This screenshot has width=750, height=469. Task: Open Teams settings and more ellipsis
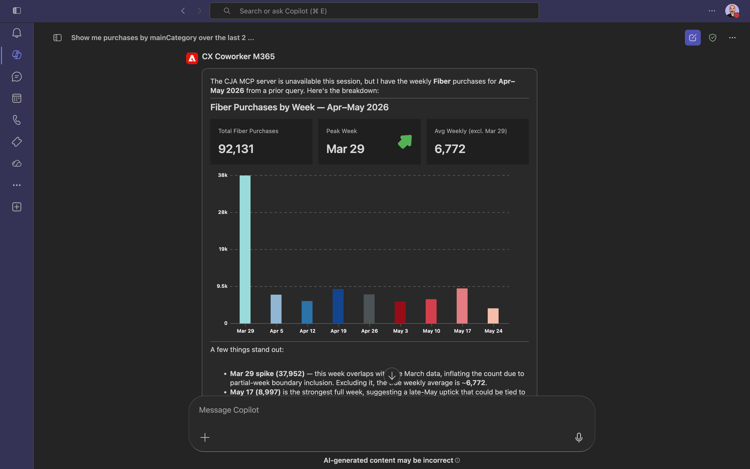point(712,11)
